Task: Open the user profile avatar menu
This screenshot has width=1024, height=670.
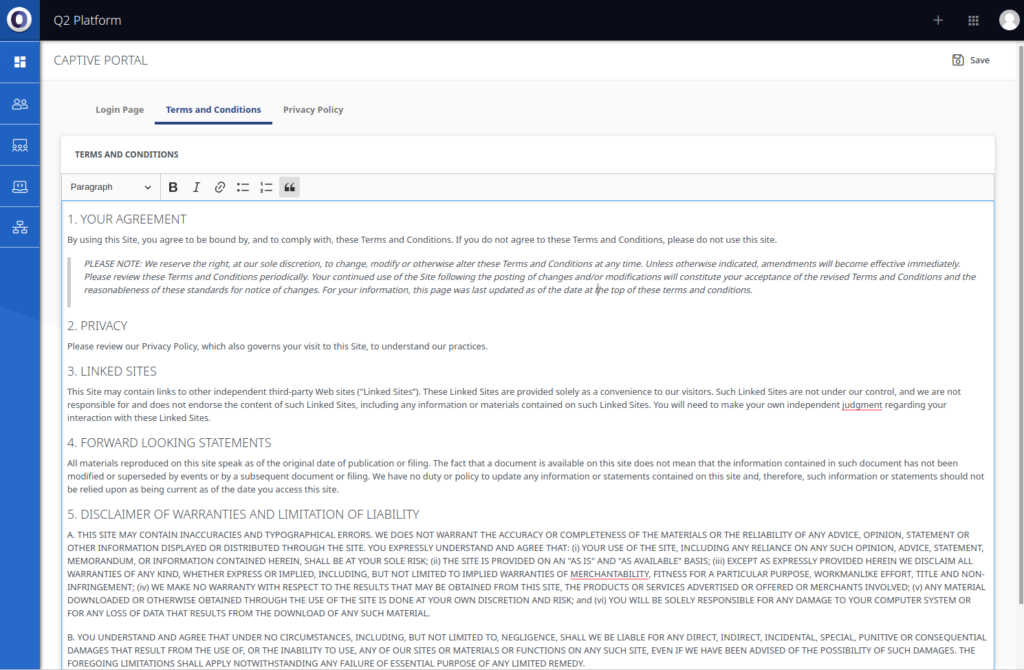Action: coord(1008,20)
